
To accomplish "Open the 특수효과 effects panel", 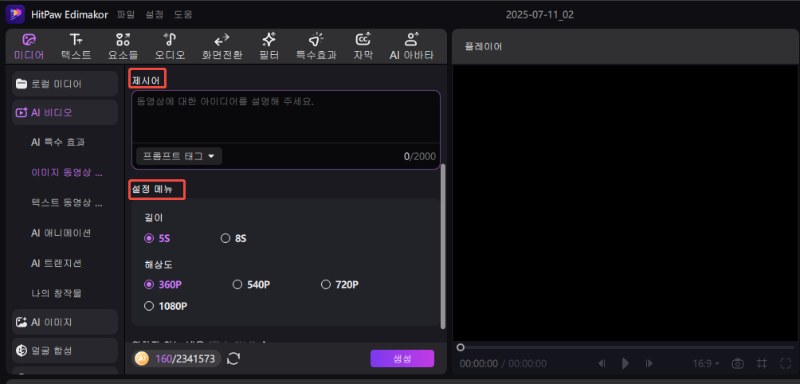I will pyautogui.click(x=316, y=47).
